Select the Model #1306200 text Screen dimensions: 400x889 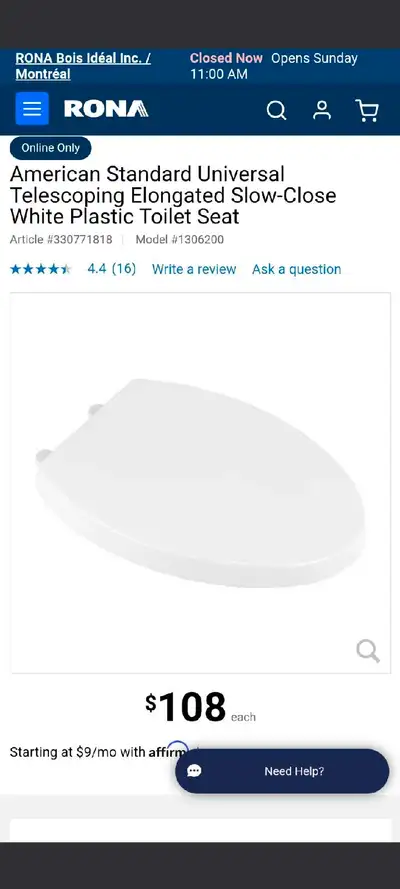coord(180,240)
